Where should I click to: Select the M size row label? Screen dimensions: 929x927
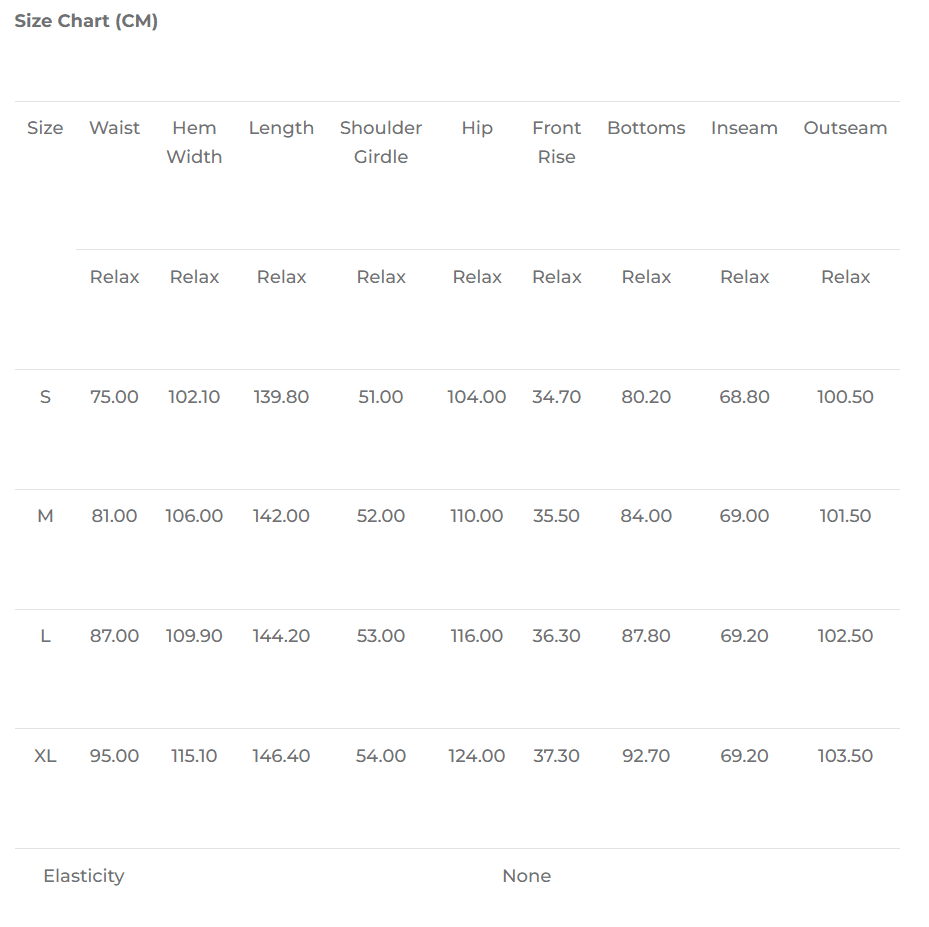coord(45,516)
